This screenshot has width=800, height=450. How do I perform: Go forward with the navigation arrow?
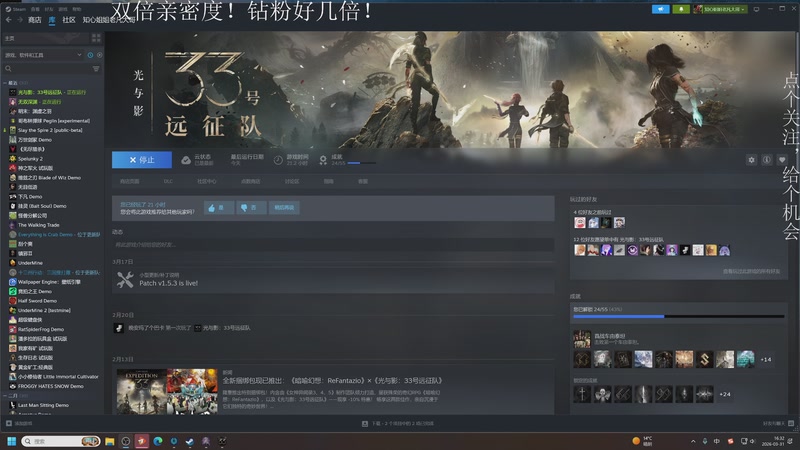coord(20,19)
